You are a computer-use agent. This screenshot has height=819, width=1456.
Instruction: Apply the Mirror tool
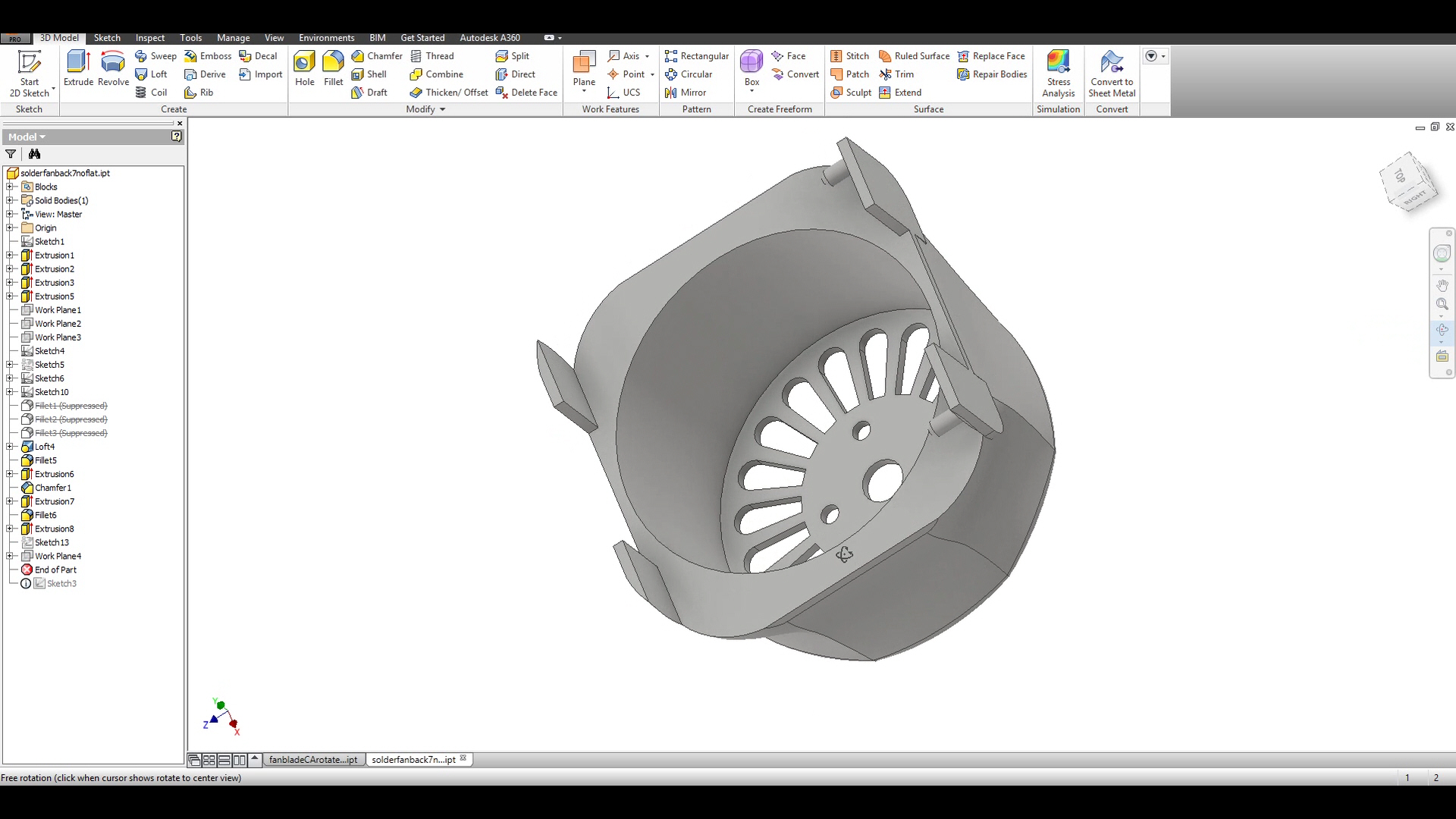tap(686, 93)
